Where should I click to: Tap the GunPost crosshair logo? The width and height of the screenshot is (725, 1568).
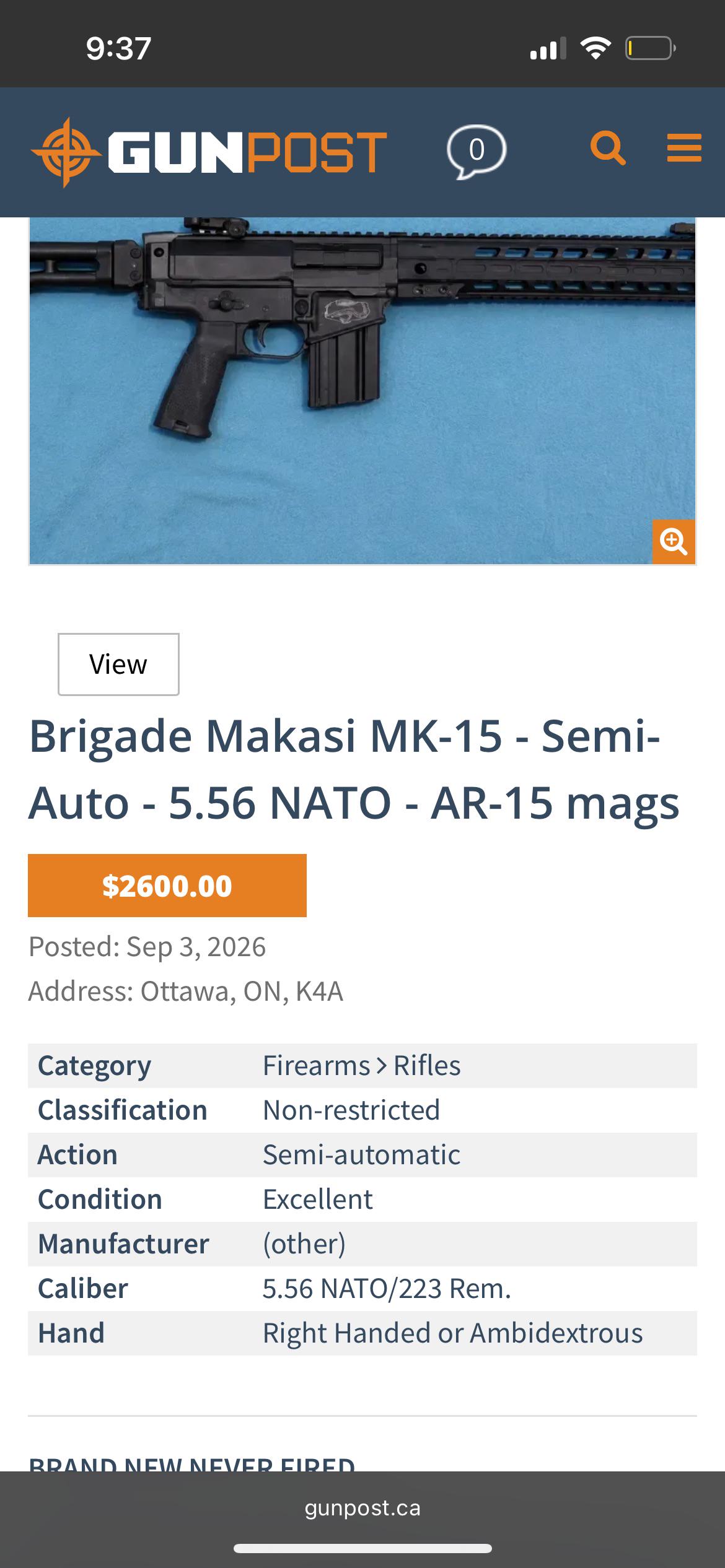point(65,152)
